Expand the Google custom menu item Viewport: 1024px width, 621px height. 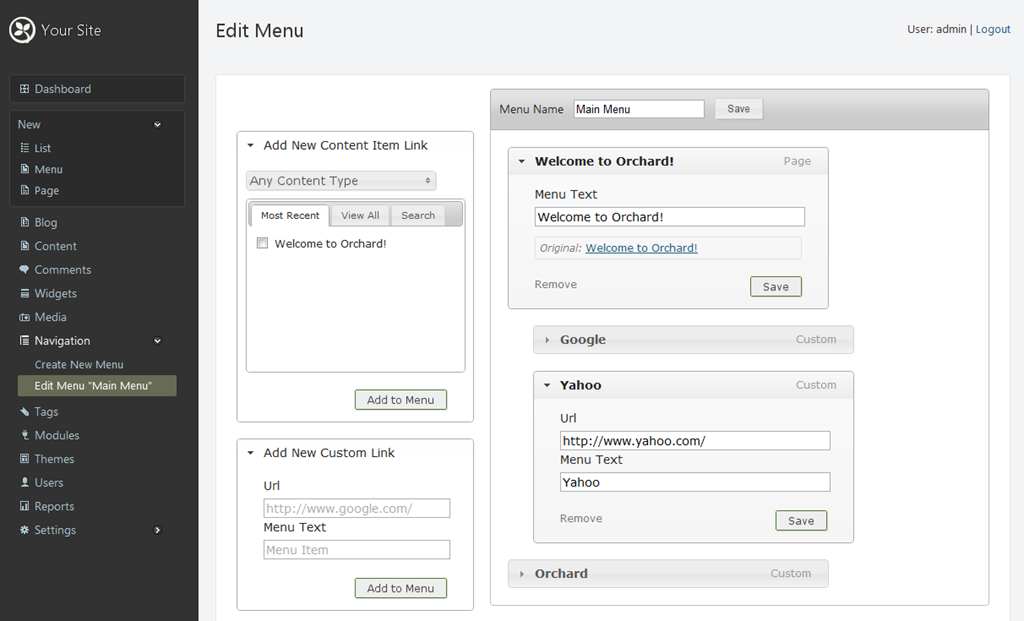[x=547, y=340]
